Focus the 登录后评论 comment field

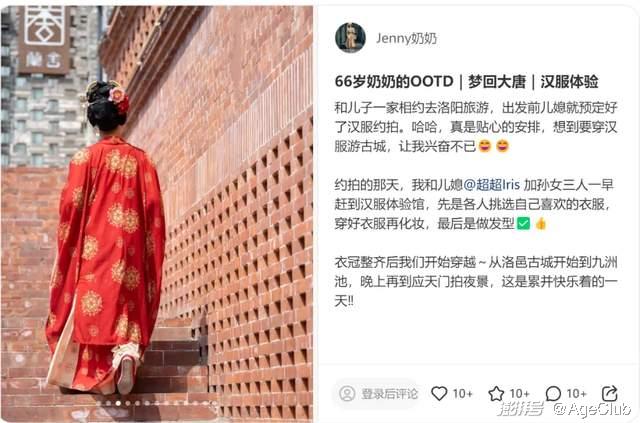376,393
